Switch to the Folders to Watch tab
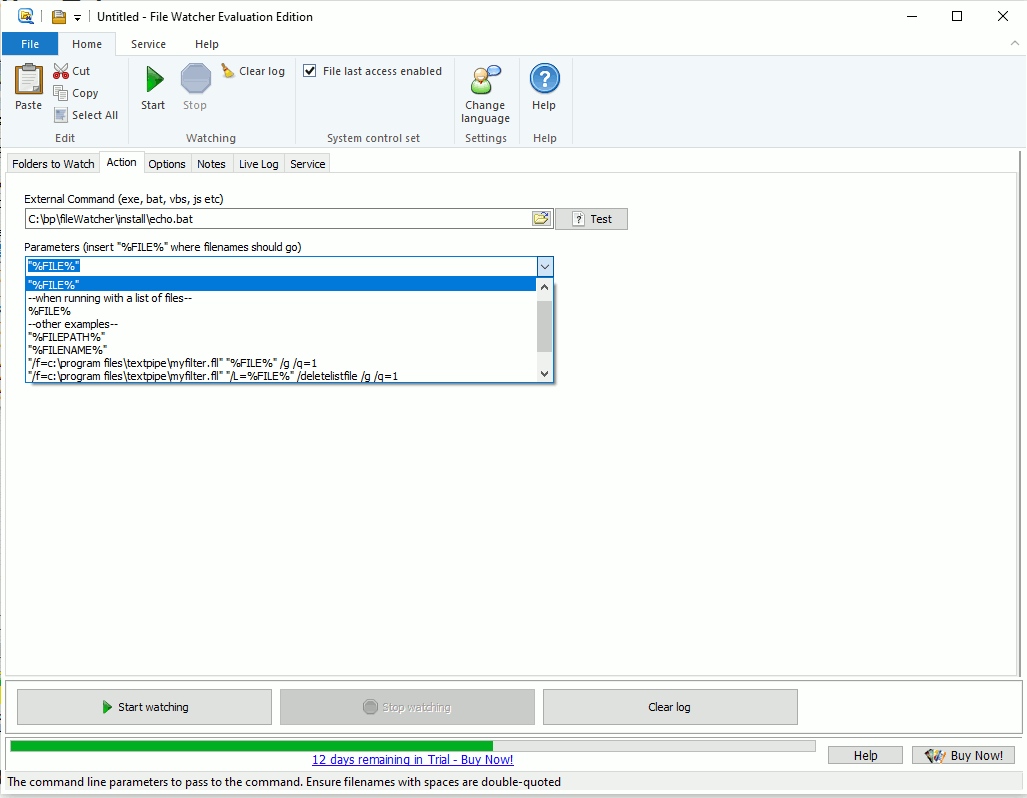The width and height of the screenshot is (1027, 798). (52, 163)
